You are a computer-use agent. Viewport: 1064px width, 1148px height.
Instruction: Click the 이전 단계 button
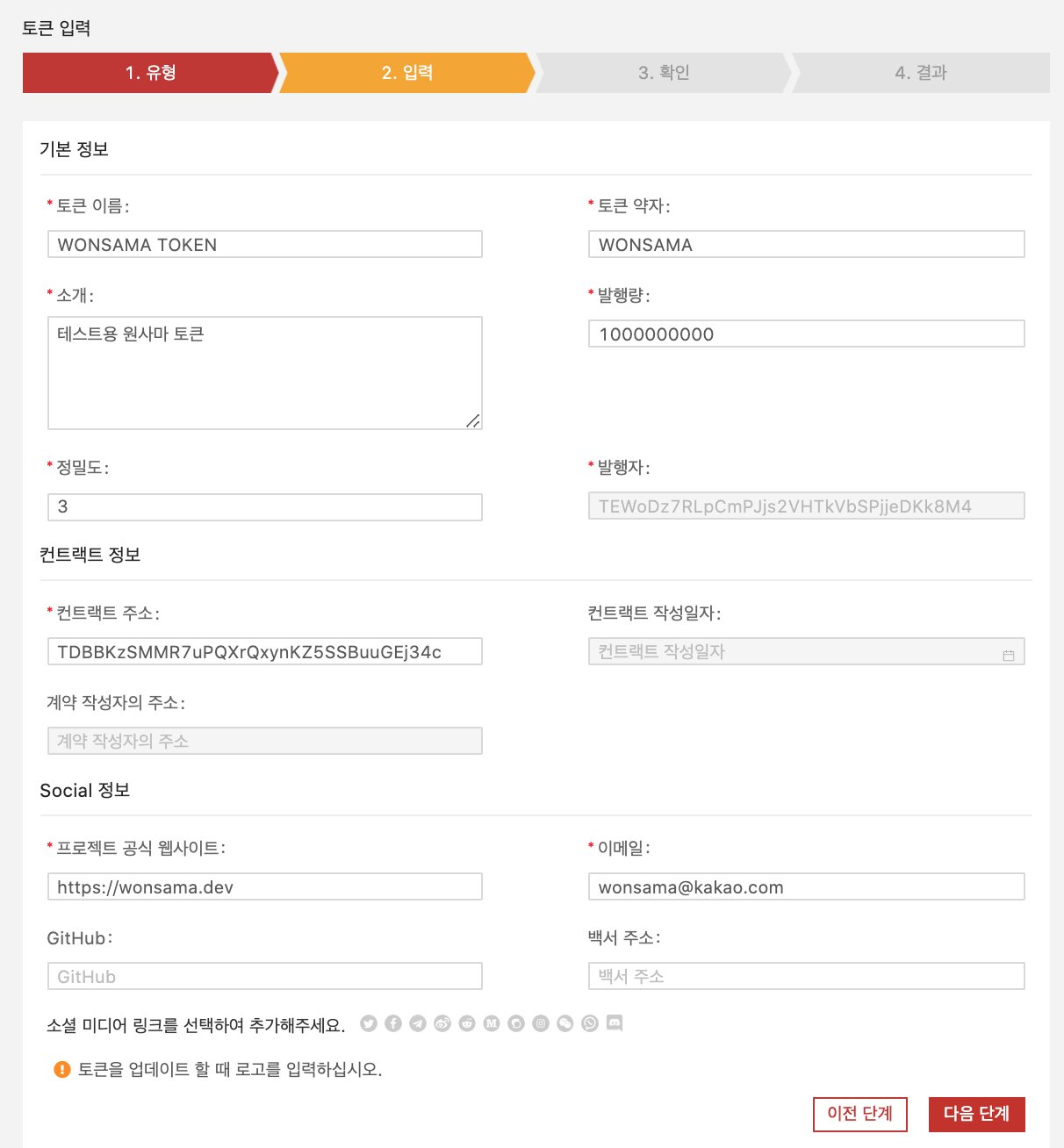click(859, 1114)
